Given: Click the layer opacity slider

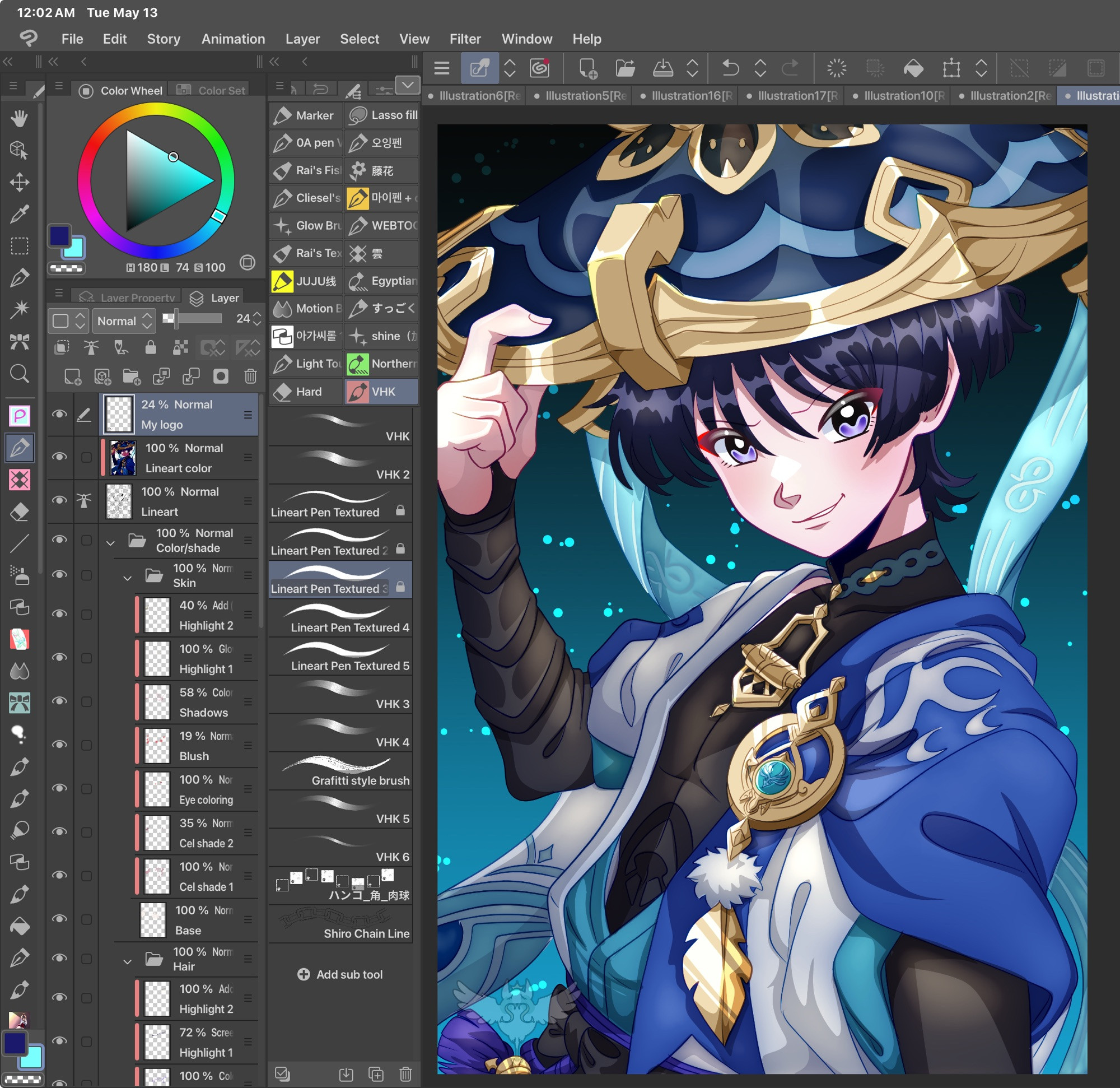Looking at the screenshot, I should point(192,318).
